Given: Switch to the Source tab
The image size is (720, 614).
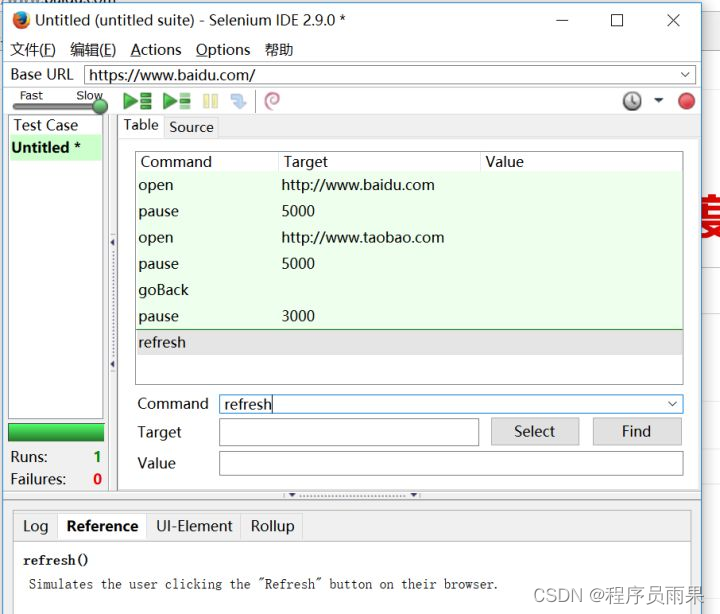Looking at the screenshot, I should click(x=191, y=127).
